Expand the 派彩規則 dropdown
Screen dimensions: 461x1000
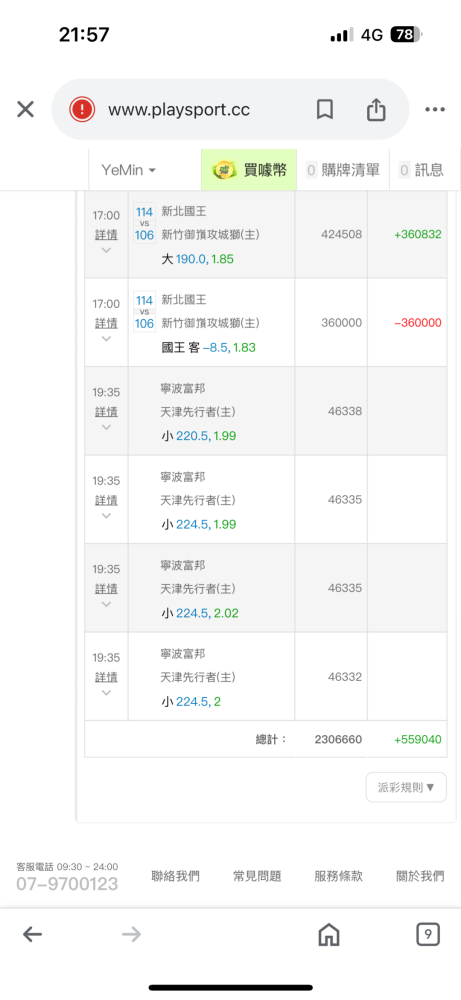[406, 787]
